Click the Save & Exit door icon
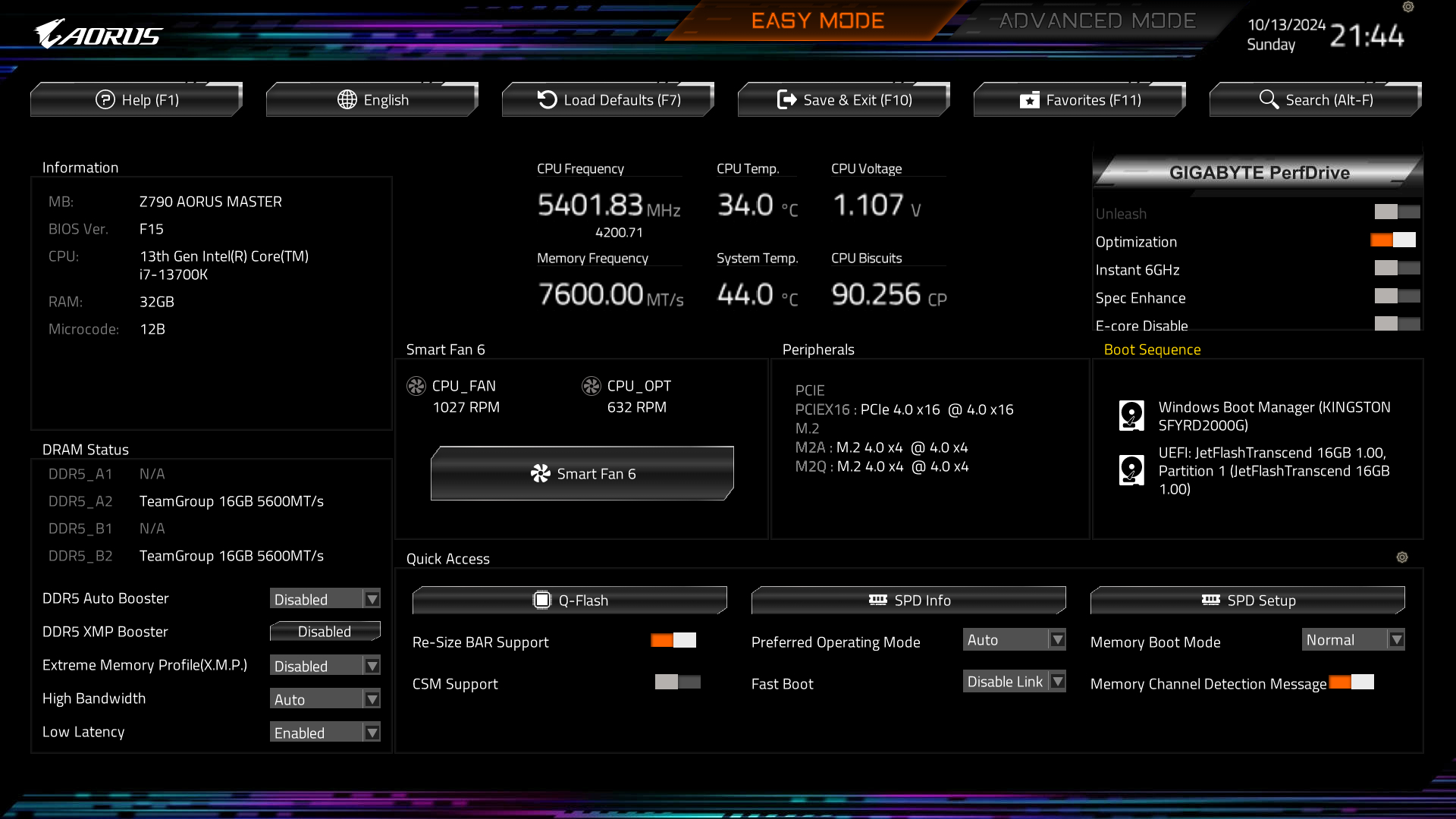Screen dimensions: 1456x819 coord(787,99)
